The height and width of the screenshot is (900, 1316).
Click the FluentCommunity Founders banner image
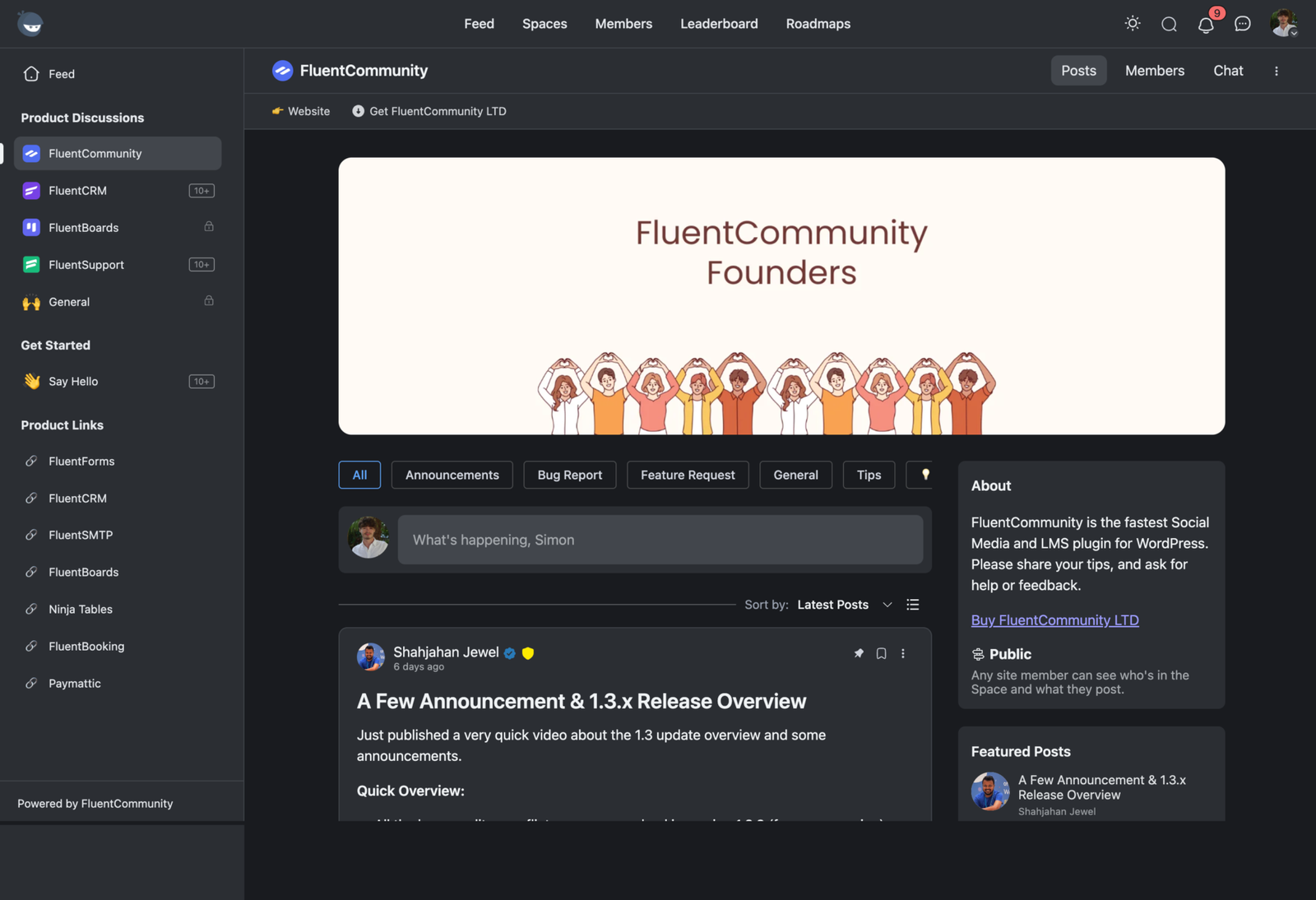[781, 296]
